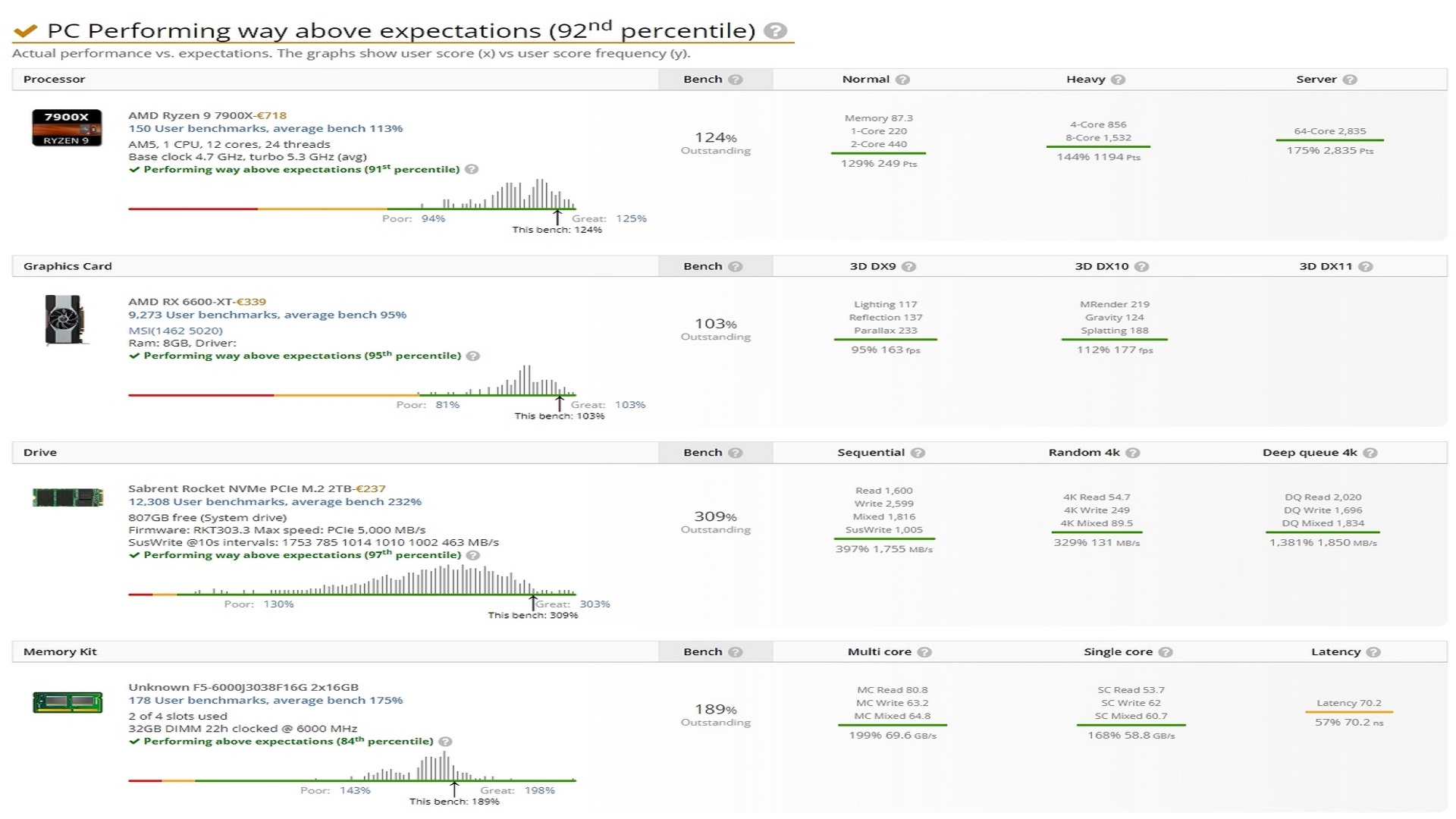Click the 175% 2,835 Pts server score

point(1329,150)
